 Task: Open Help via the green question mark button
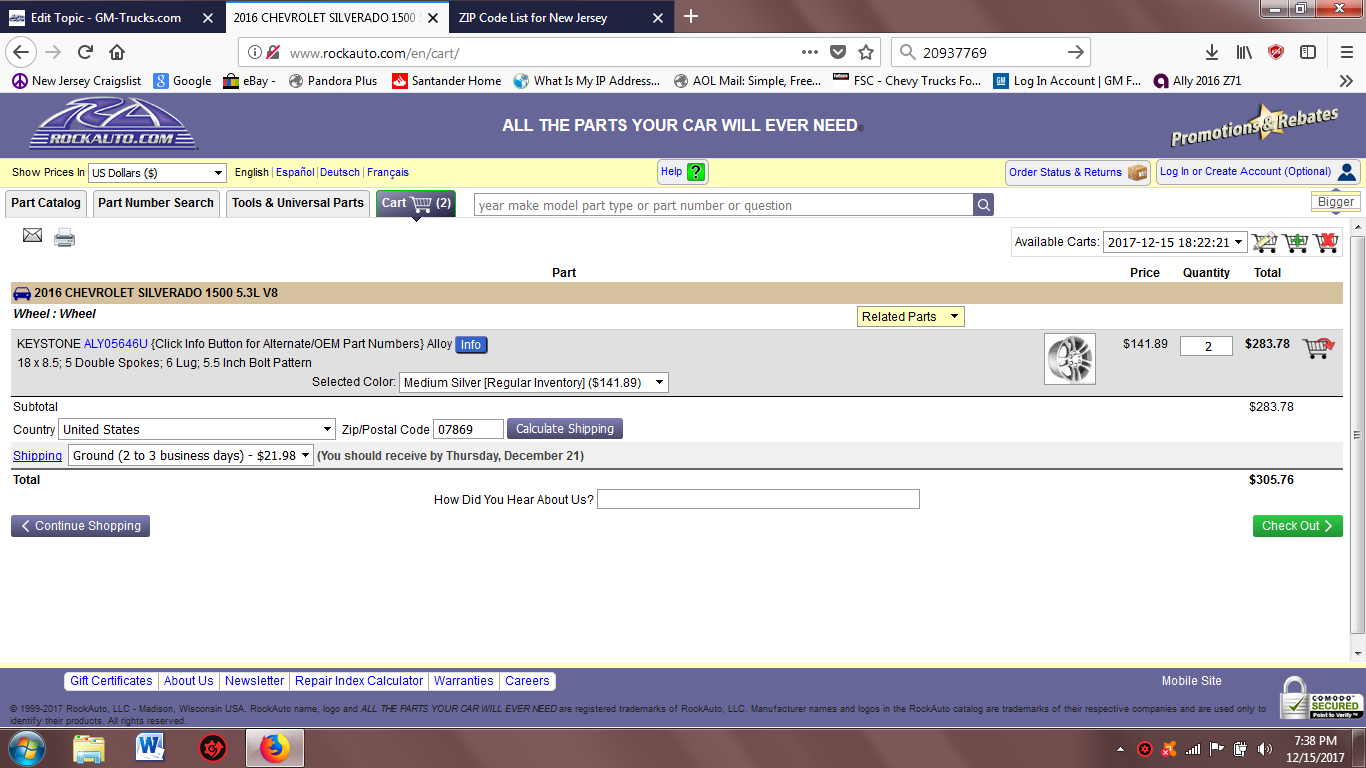683,172
